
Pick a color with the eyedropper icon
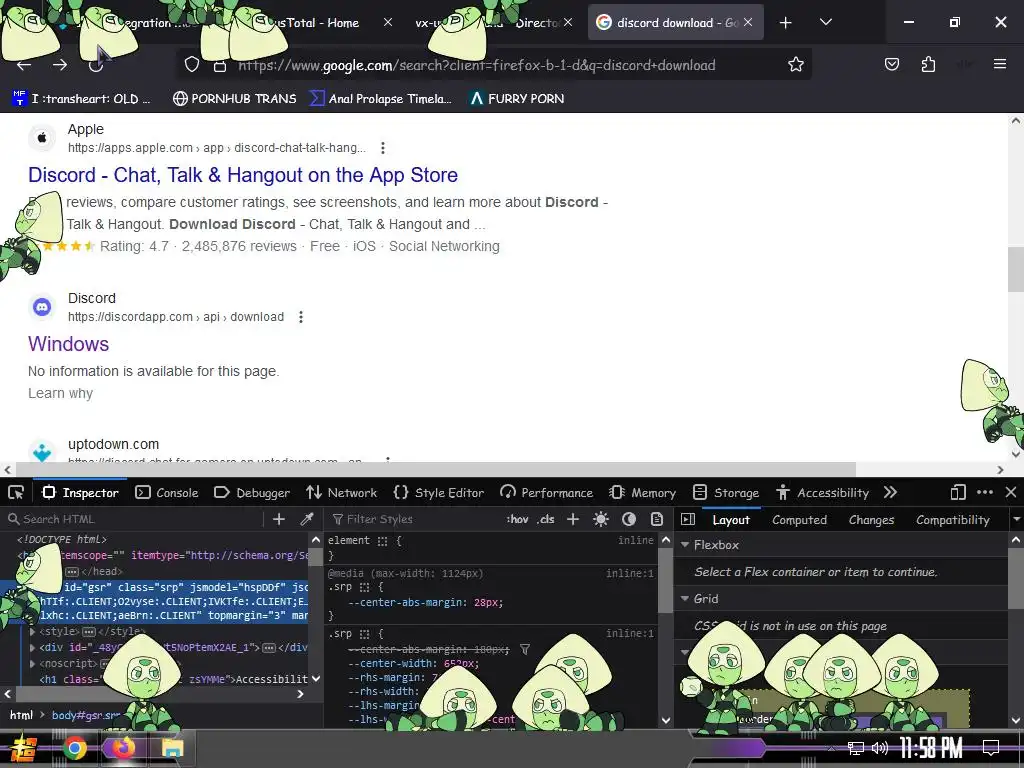(x=306, y=519)
